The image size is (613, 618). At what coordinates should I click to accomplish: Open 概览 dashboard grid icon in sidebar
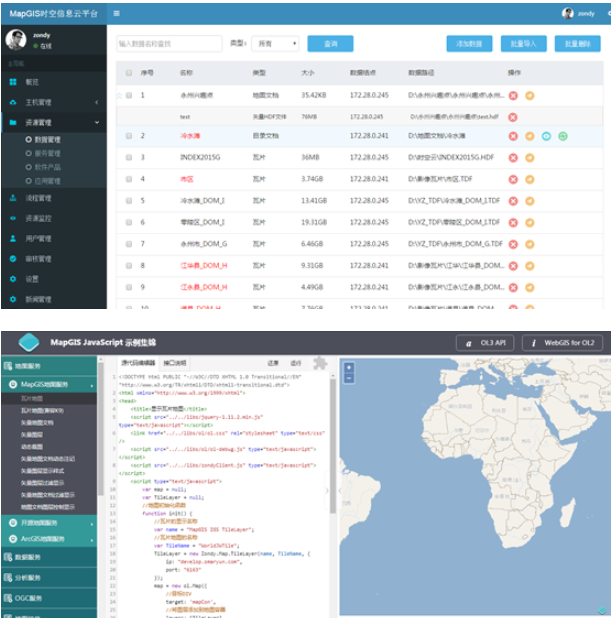pos(13,82)
